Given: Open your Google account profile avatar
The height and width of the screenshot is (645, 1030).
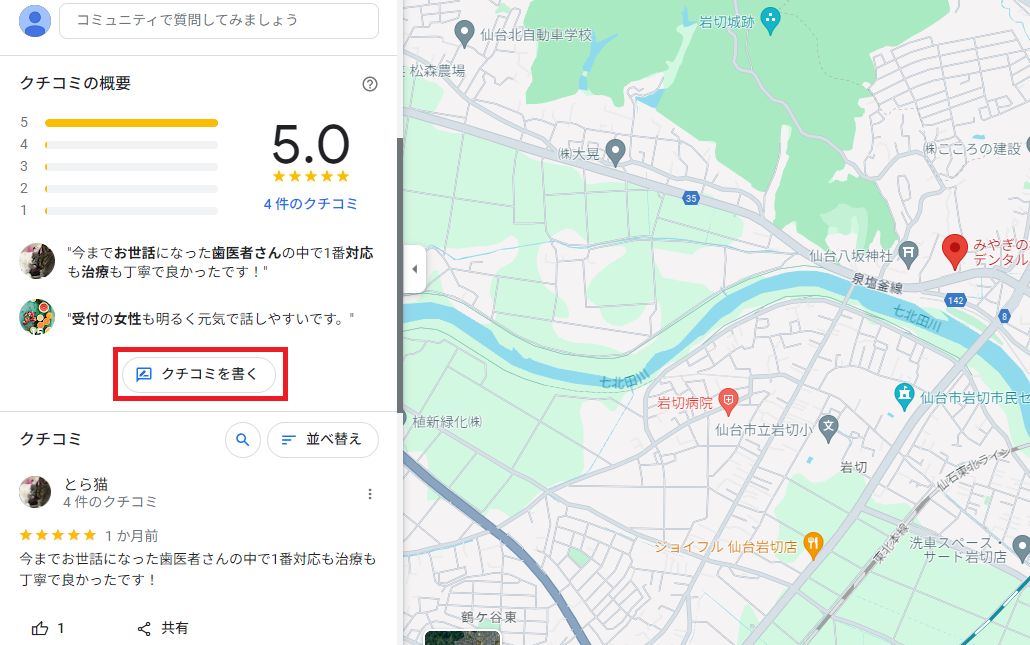Looking at the screenshot, I should (x=33, y=20).
